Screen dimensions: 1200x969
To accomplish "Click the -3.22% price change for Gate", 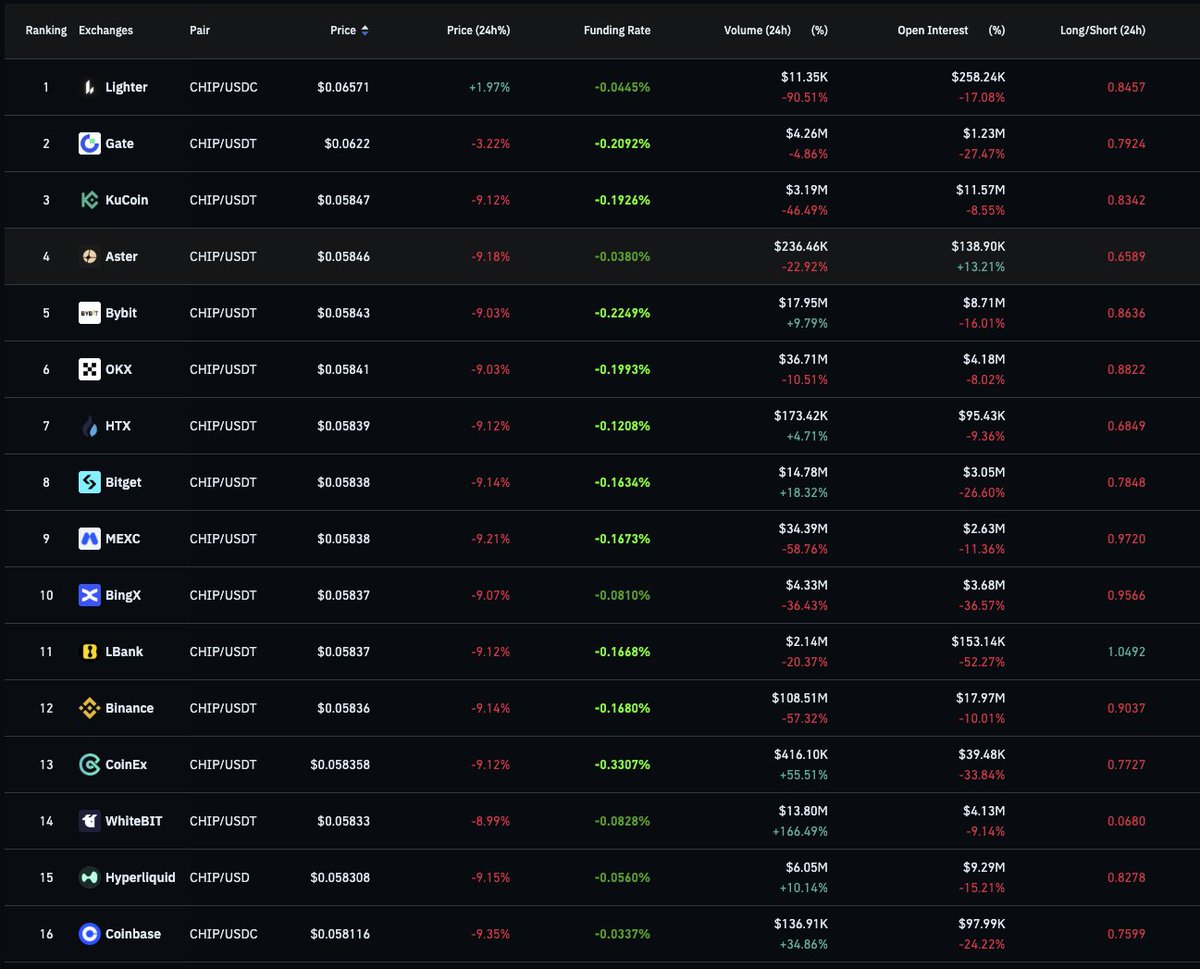I will tap(491, 143).
